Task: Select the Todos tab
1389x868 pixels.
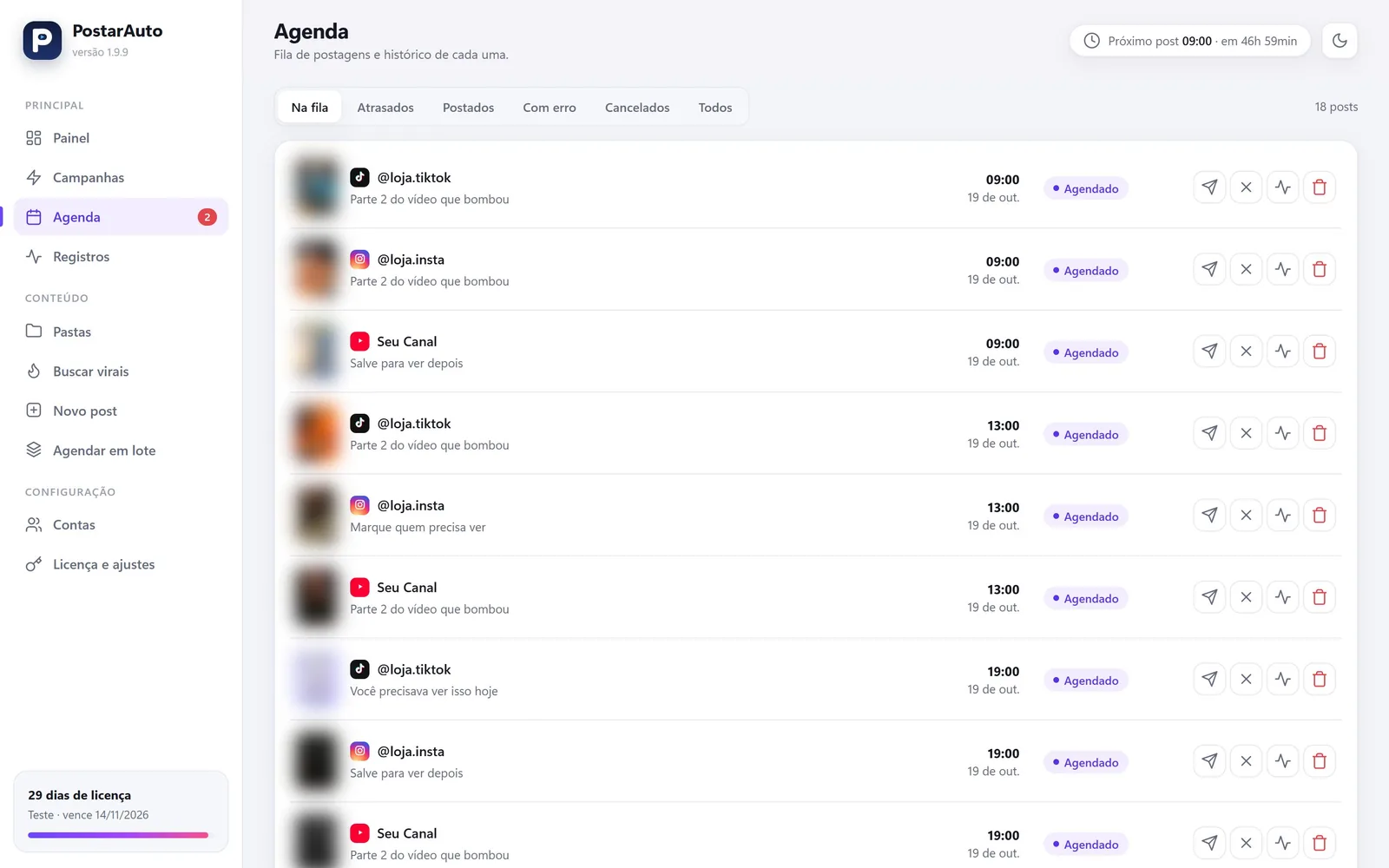Action: 715,108
